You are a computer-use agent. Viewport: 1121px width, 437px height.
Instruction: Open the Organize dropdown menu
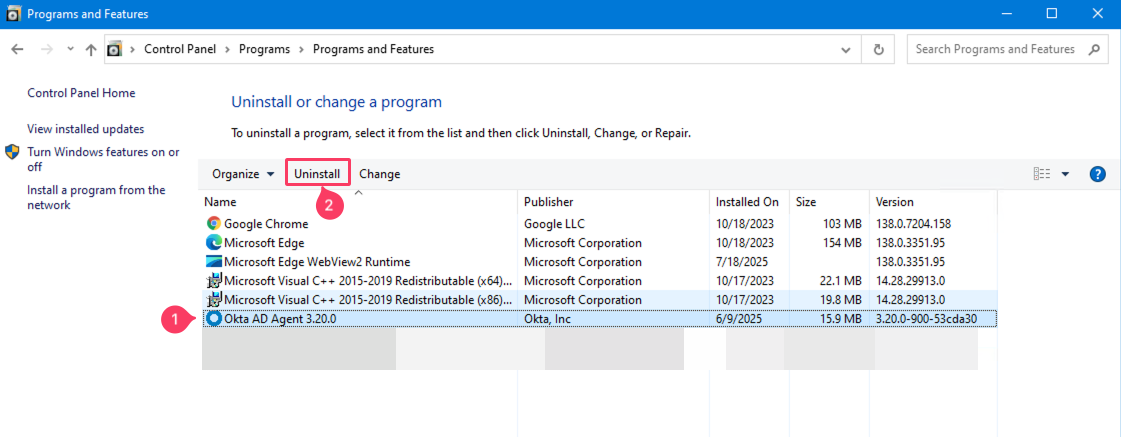(243, 174)
